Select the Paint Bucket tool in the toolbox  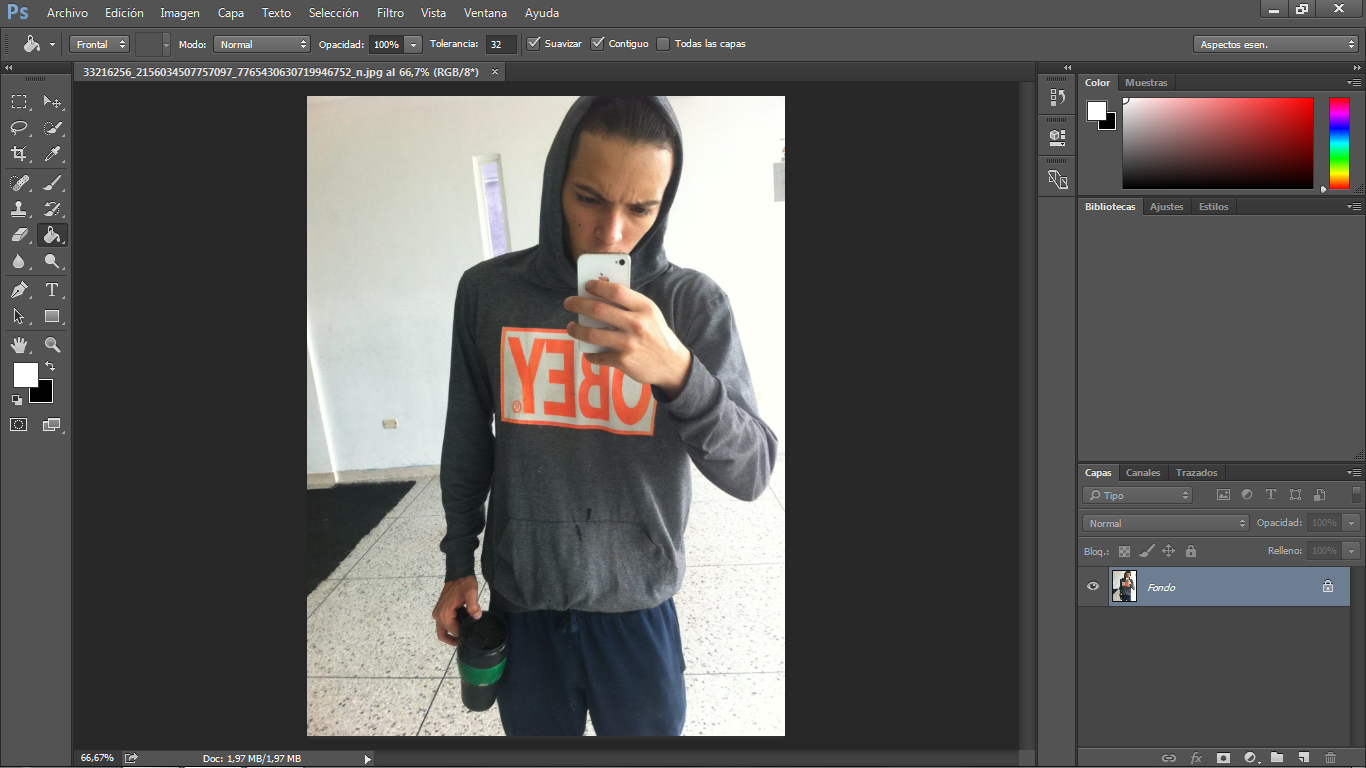click(52, 235)
